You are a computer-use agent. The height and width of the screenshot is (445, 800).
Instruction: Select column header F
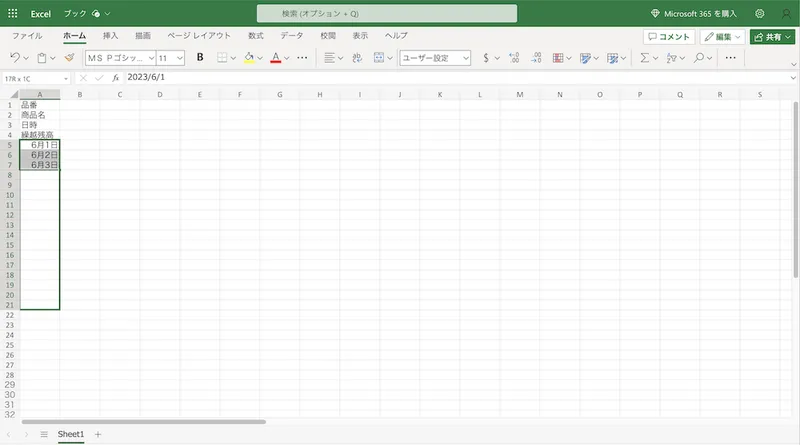coord(240,94)
